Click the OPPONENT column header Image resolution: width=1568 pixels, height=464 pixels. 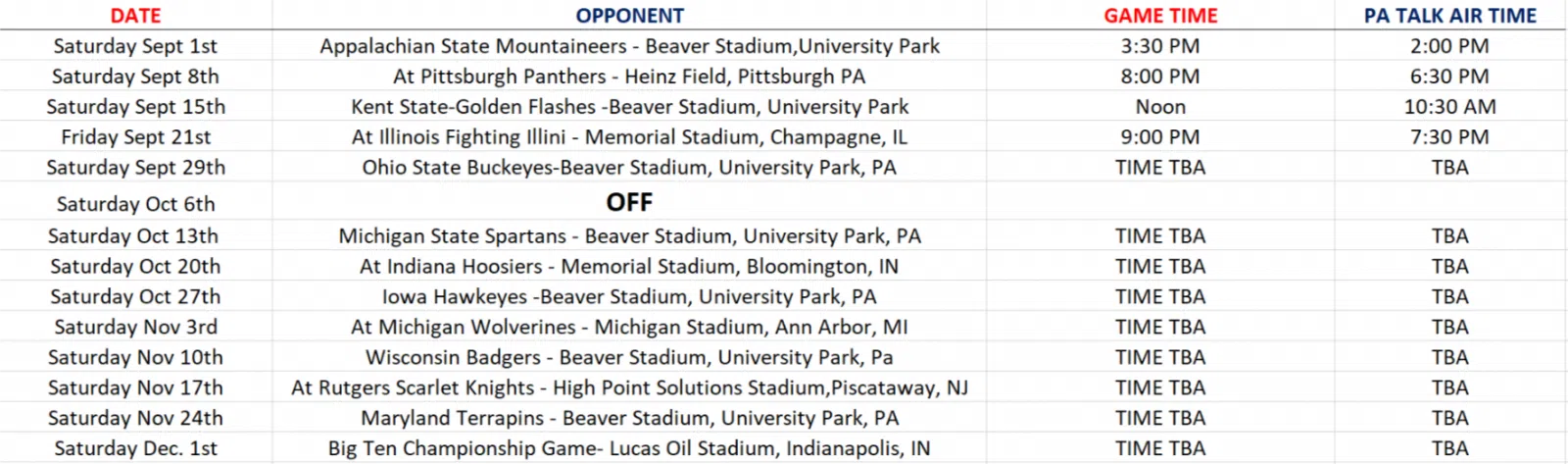point(629,16)
